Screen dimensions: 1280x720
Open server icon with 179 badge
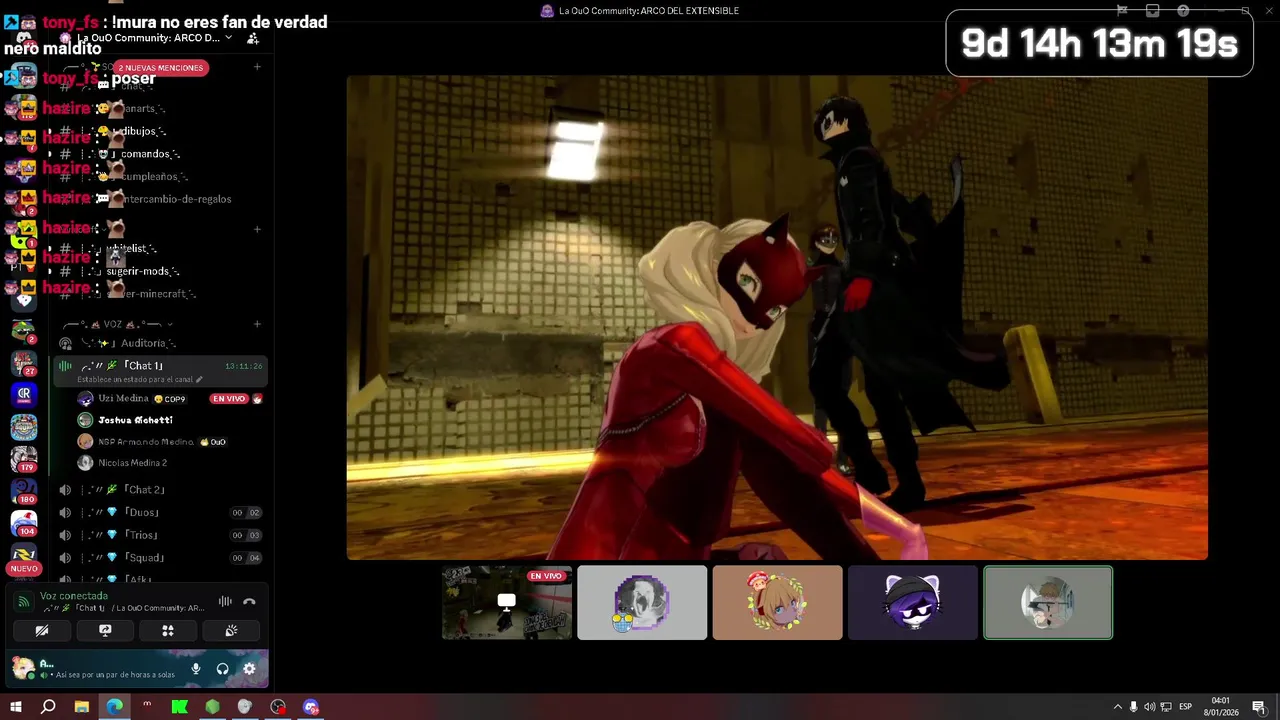[24, 458]
